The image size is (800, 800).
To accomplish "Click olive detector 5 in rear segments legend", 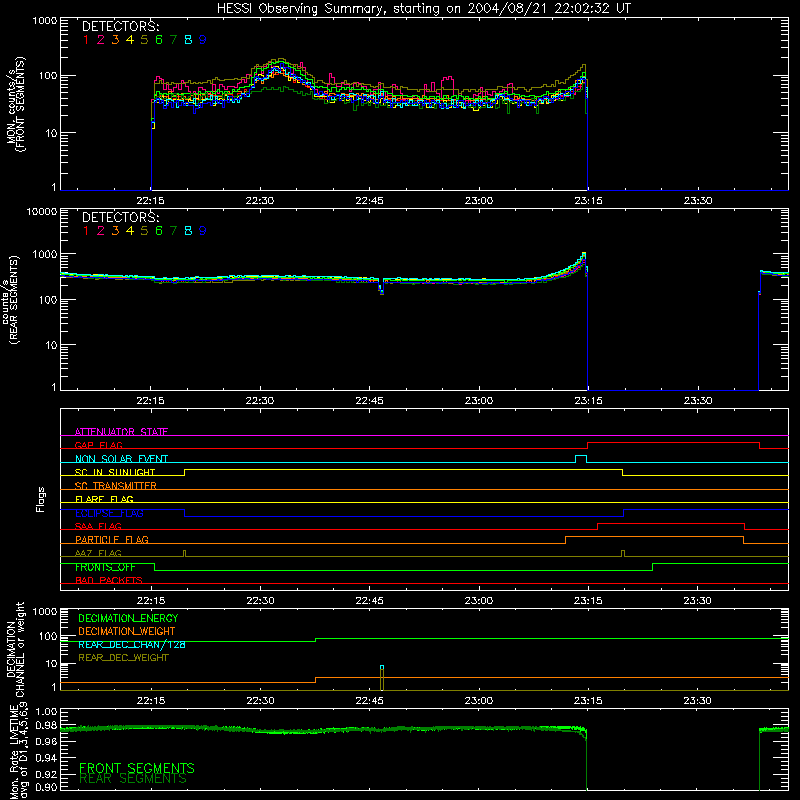I will 144,231.
